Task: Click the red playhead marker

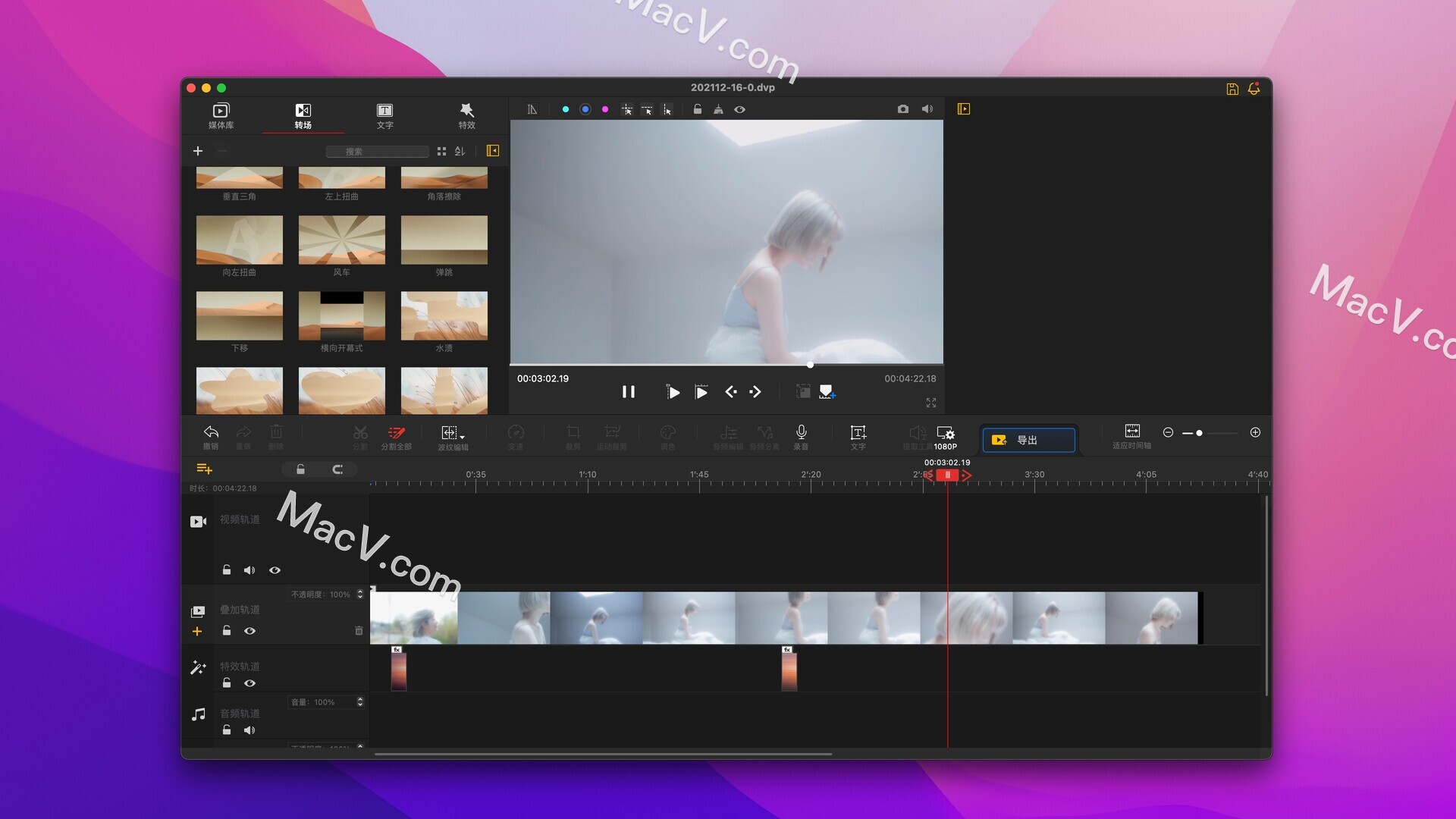Action: (947, 475)
